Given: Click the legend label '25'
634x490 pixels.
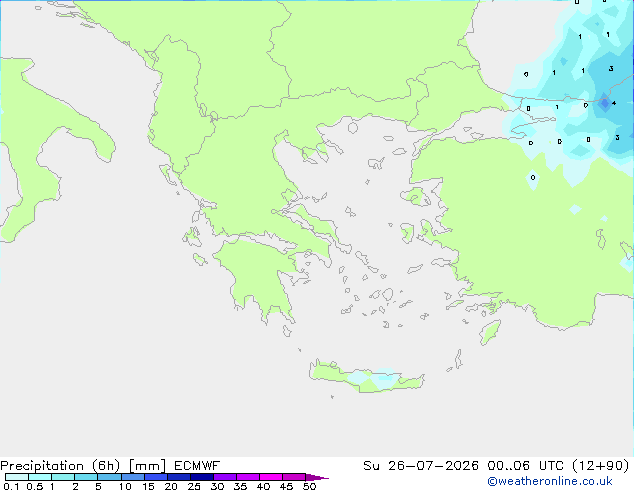Looking at the screenshot, I should point(194,486).
